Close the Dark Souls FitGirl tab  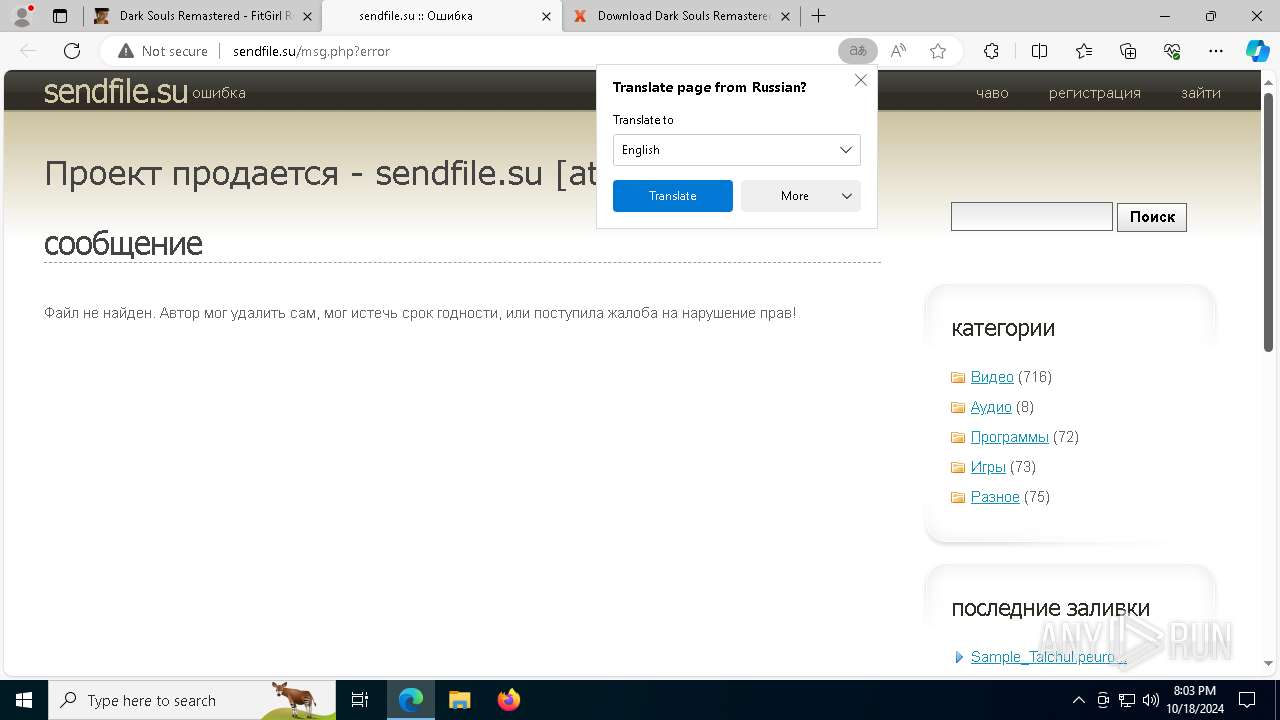[307, 16]
